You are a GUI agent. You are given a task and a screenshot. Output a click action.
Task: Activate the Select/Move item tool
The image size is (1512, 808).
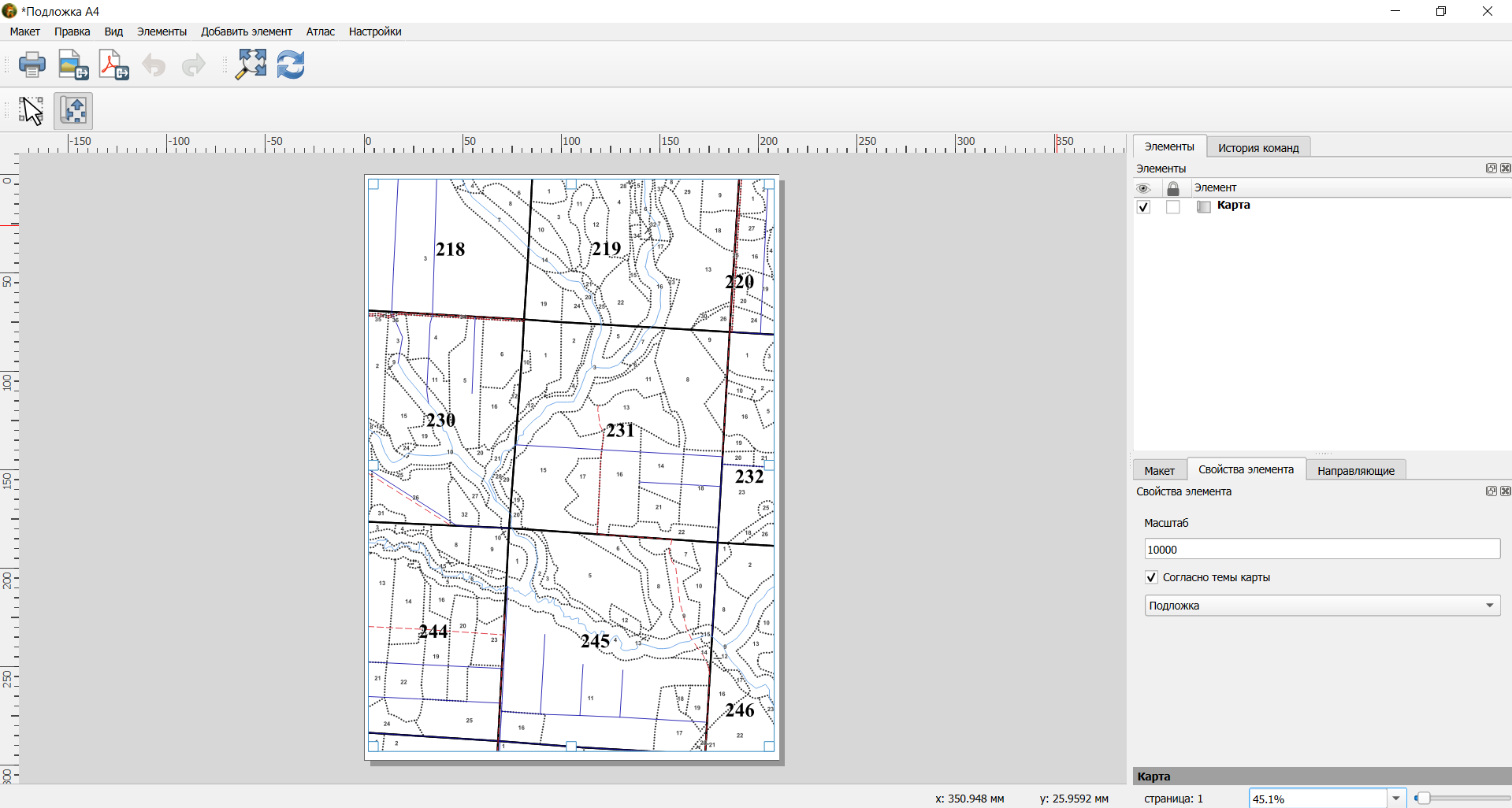[x=32, y=111]
